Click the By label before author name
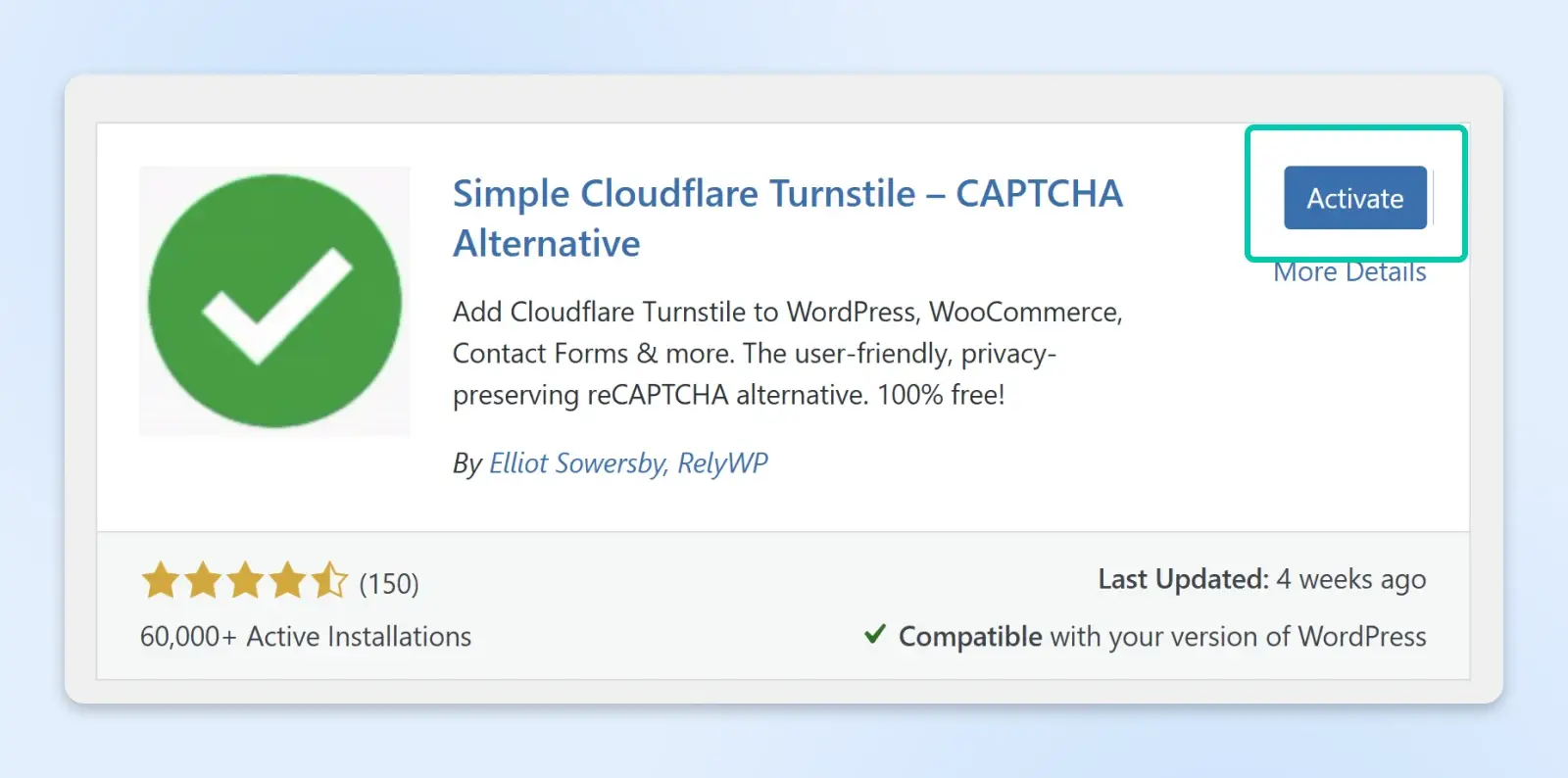The height and width of the screenshot is (778, 1568). 466,462
